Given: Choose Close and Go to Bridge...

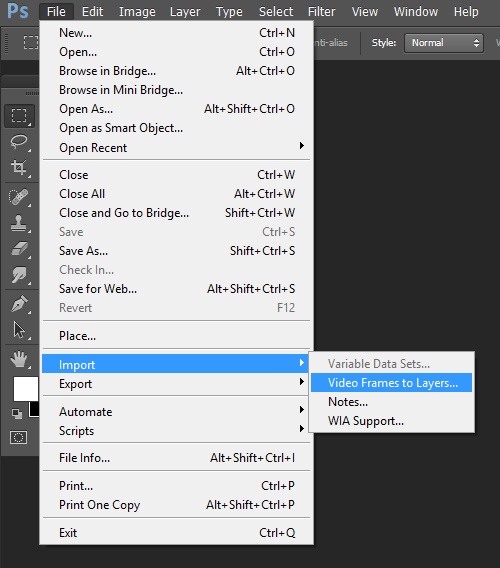Looking at the screenshot, I should click(x=176, y=213).
